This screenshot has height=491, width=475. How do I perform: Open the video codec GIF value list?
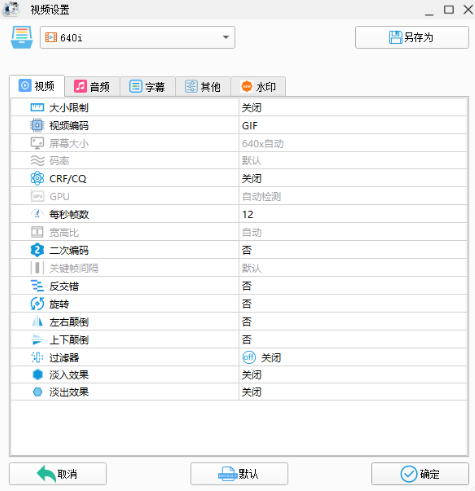point(353,125)
